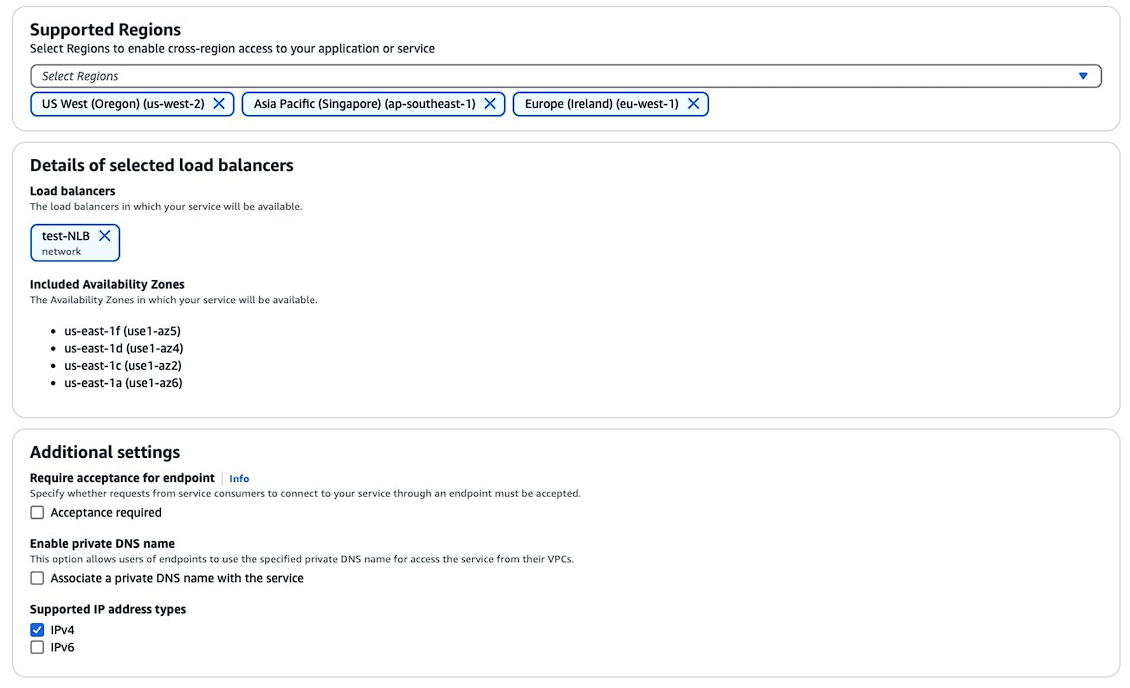The image size is (1130, 688).
Task: Enable IPv6 supported address type
Action: [37, 647]
